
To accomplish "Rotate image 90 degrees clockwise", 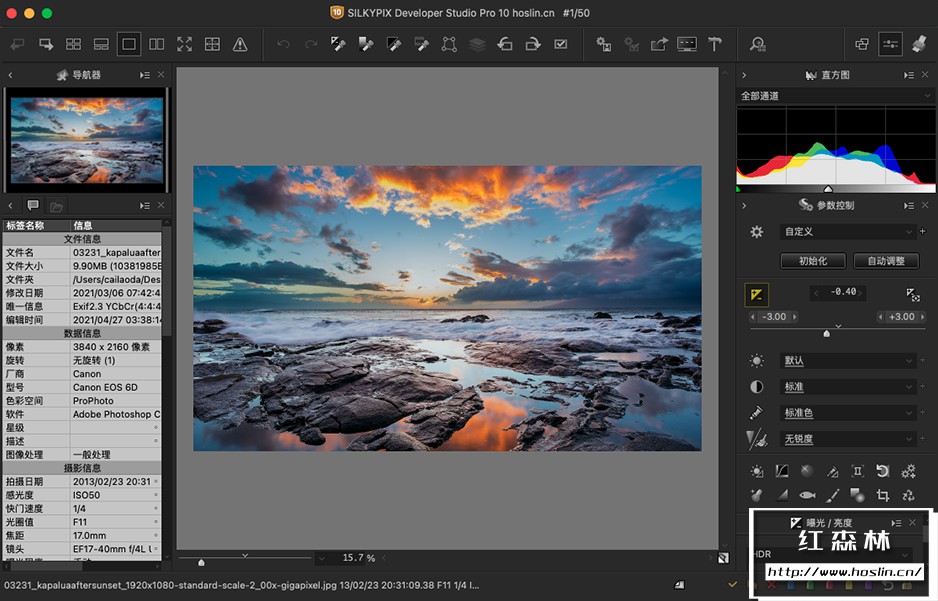I will (x=533, y=44).
